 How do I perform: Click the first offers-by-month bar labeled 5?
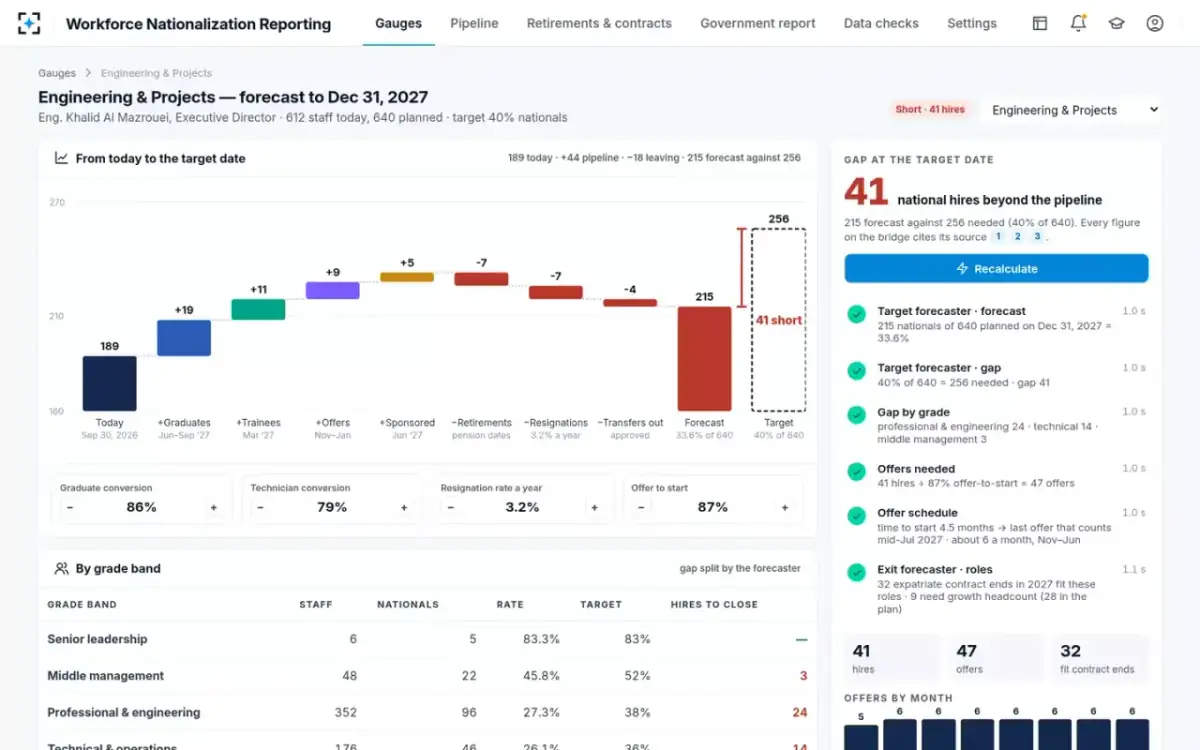point(861,737)
